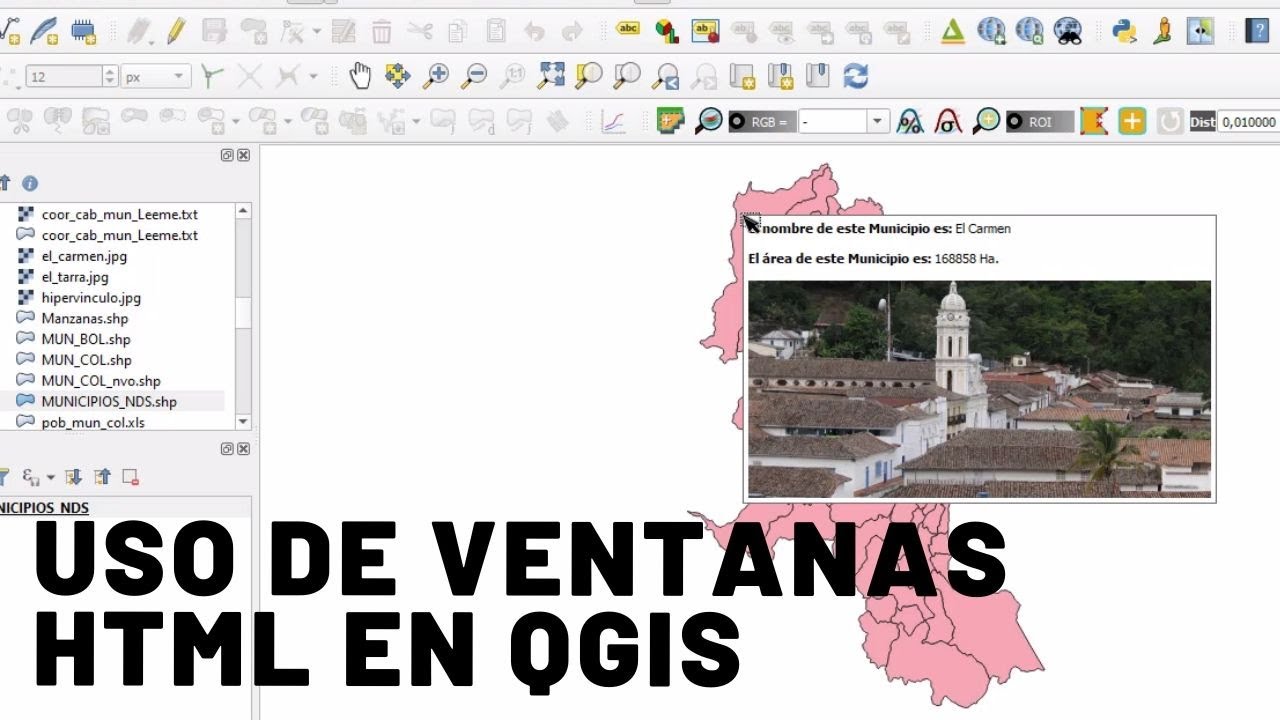The image size is (1280, 720).
Task: Select the raster coor_cab_mun_Leeme.txt entry
Action: 119,214
